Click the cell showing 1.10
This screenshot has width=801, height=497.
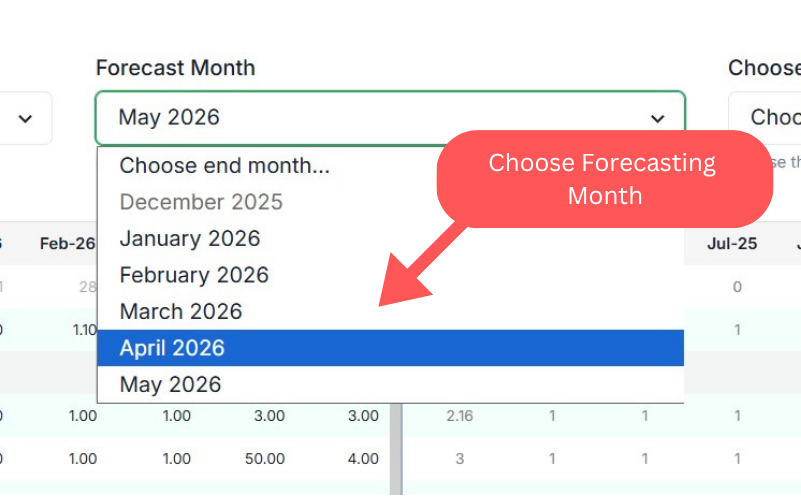(84, 330)
